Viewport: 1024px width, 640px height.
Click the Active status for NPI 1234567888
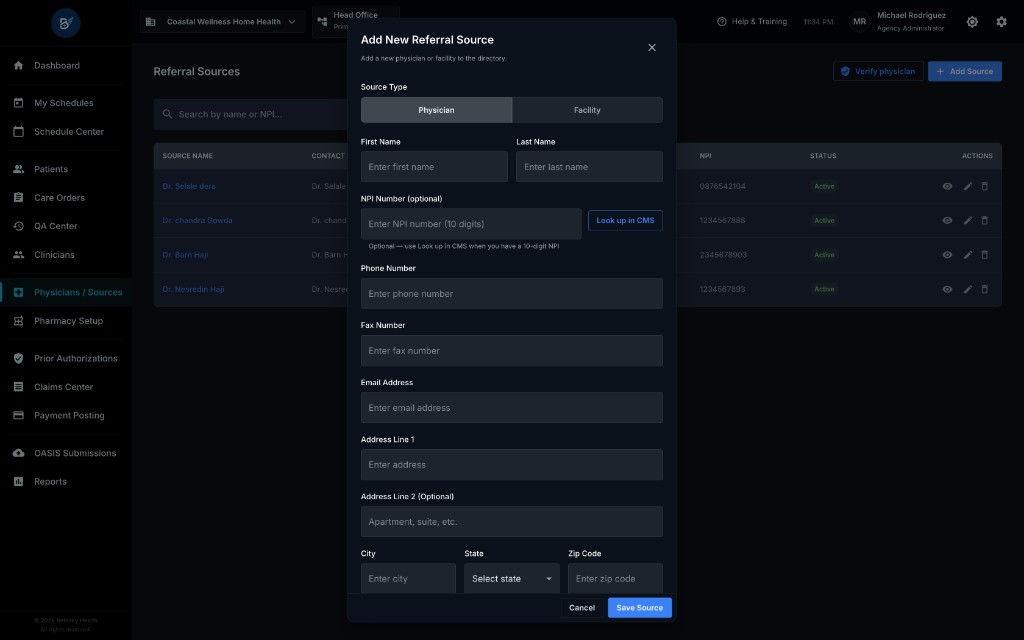tap(824, 221)
